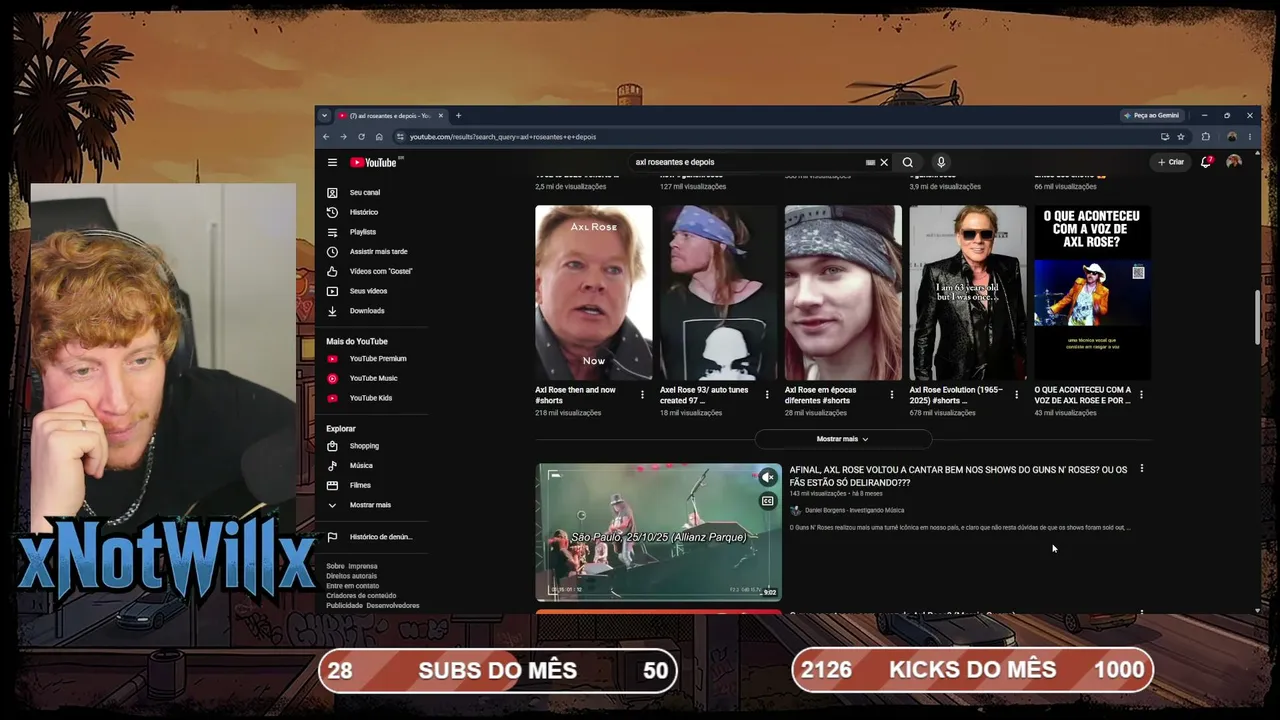Open YouTube Music from the sidebar
1280x720 pixels.
(x=373, y=378)
